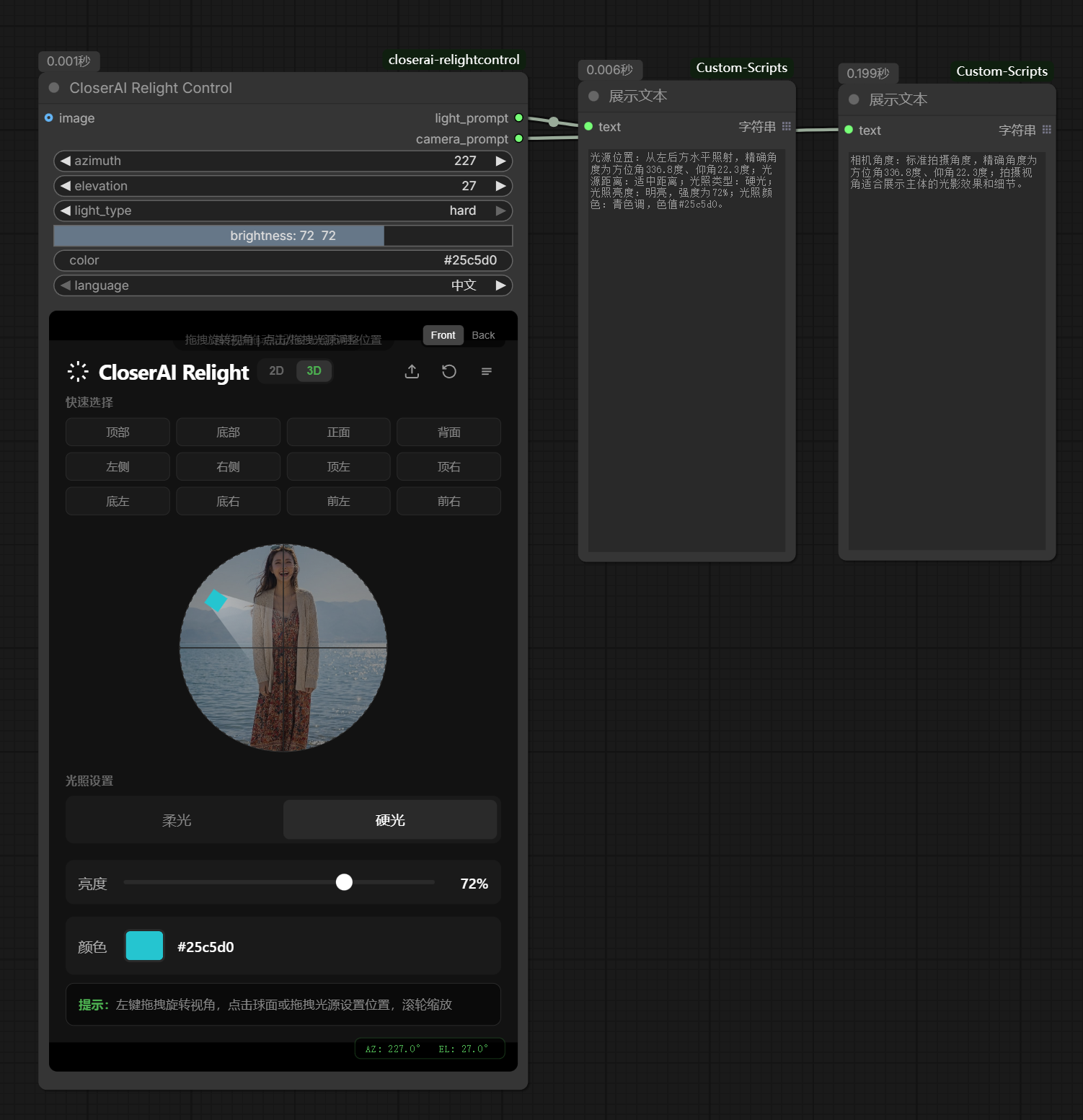
Task: Click the 前右 quick select button
Action: click(x=448, y=502)
